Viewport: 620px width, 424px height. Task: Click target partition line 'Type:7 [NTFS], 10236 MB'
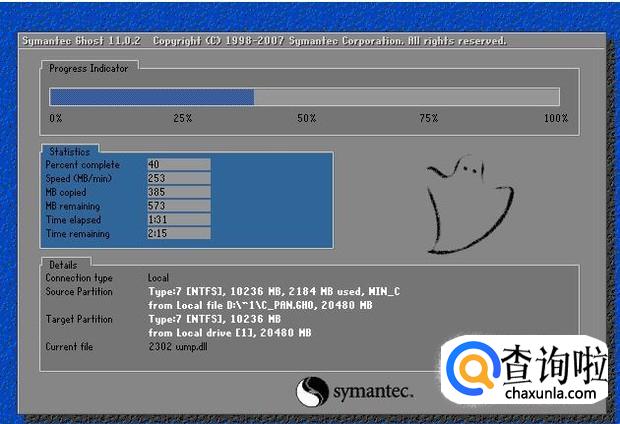tap(214, 319)
